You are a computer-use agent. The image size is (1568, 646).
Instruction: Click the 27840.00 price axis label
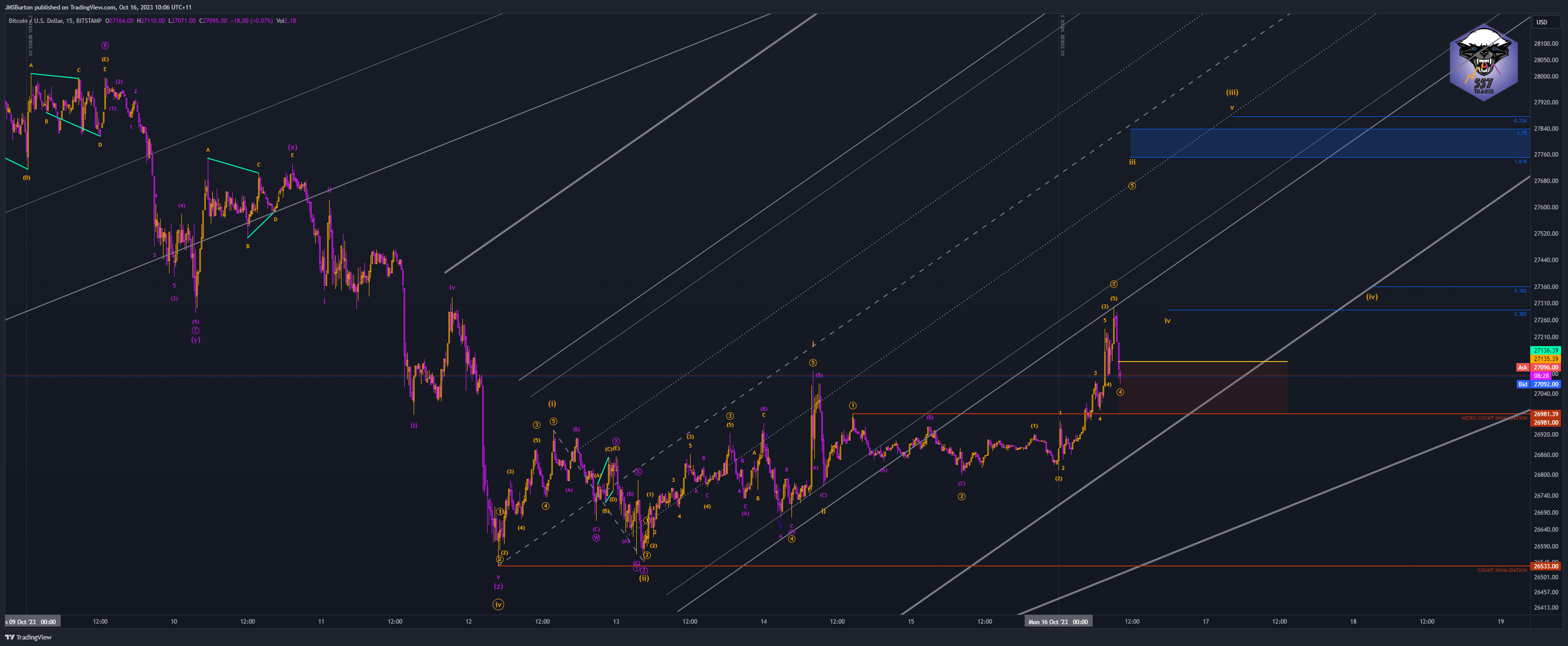(1546, 128)
